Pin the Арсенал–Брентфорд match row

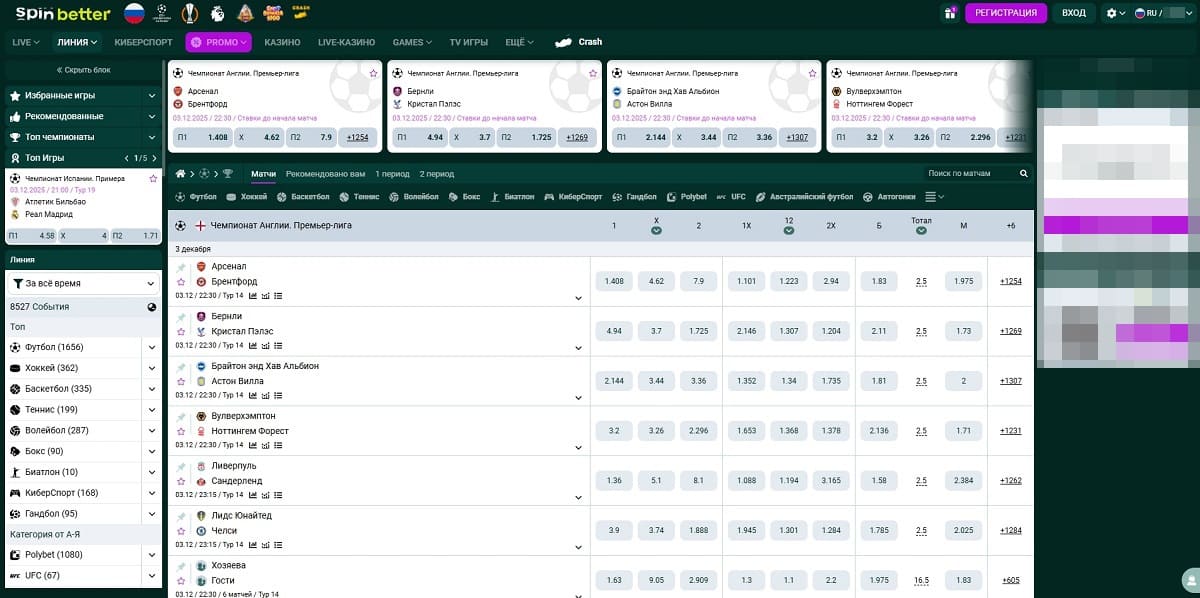click(x=181, y=267)
